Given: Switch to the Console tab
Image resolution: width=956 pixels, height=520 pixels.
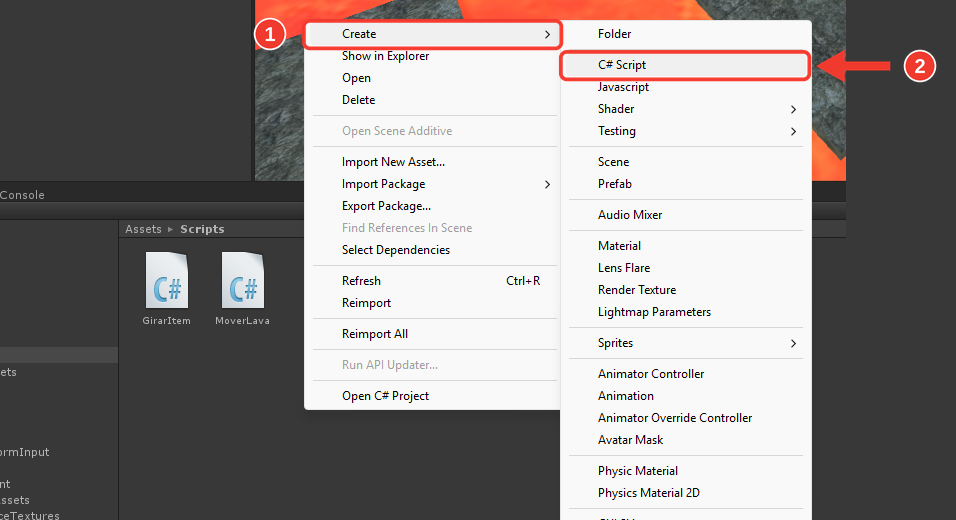Looking at the screenshot, I should point(22,195).
